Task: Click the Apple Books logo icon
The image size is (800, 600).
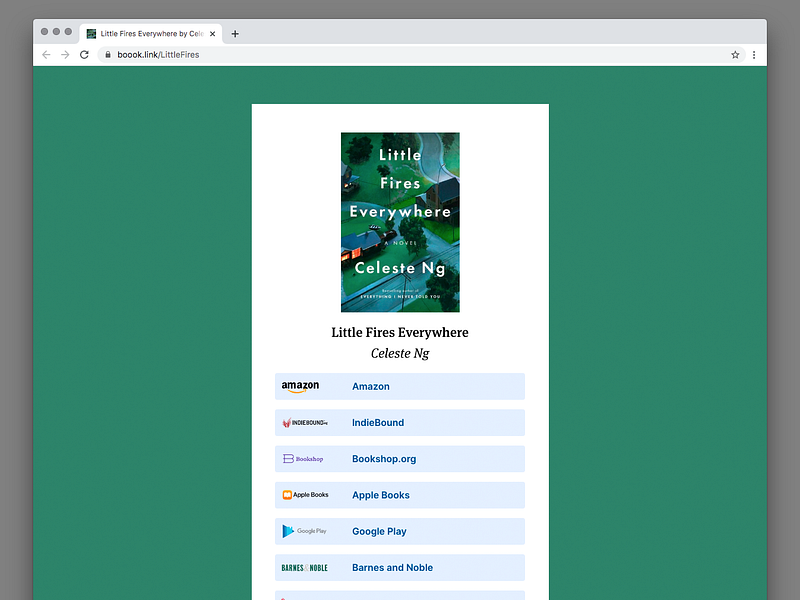Action: (305, 495)
